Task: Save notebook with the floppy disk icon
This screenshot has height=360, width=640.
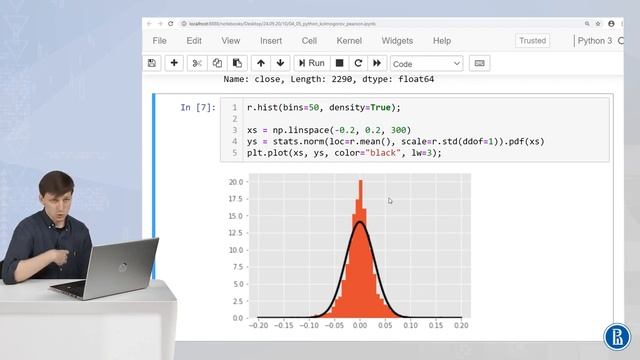Action: tap(152, 63)
